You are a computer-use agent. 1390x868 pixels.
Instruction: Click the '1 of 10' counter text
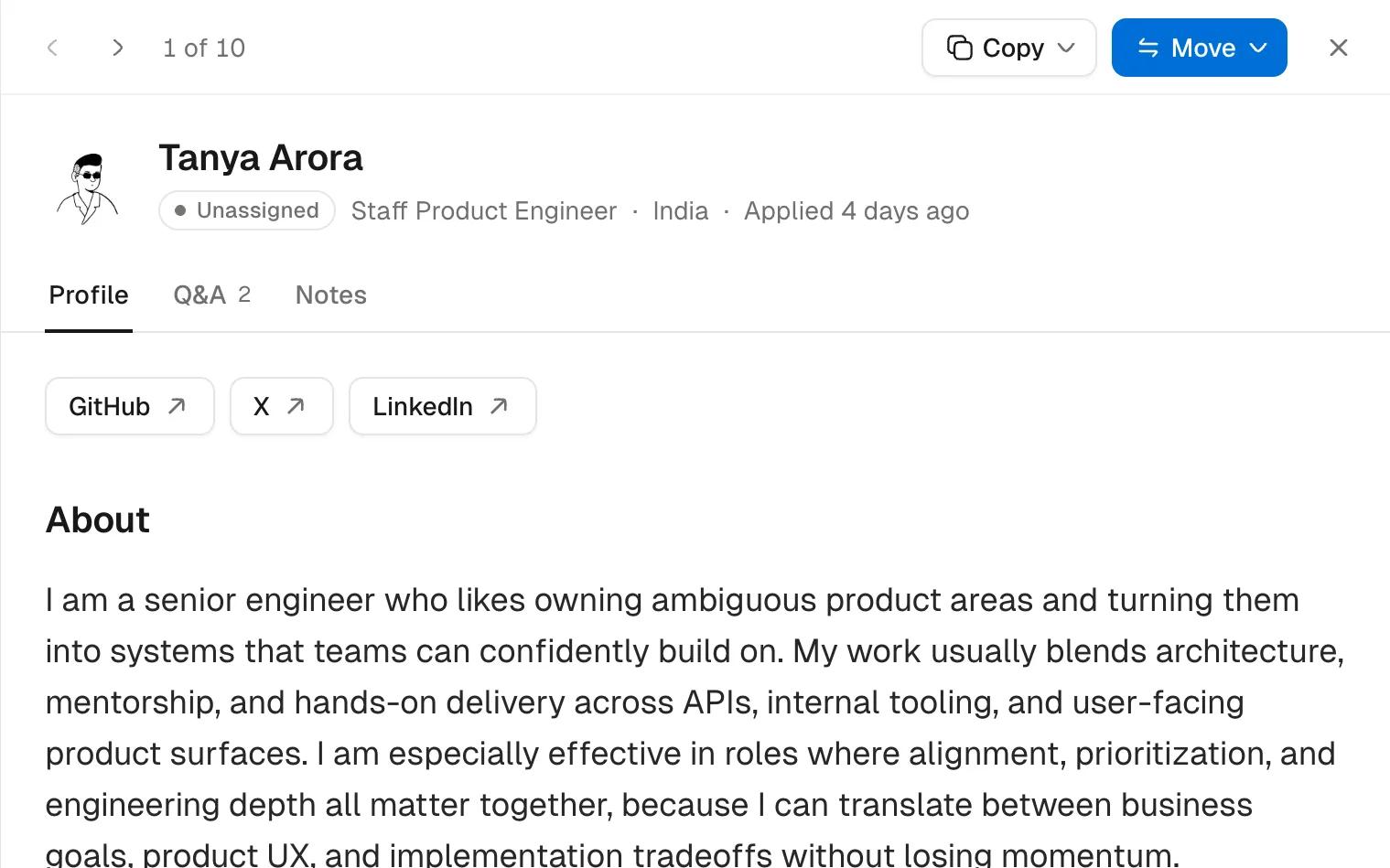coord(204,48)
